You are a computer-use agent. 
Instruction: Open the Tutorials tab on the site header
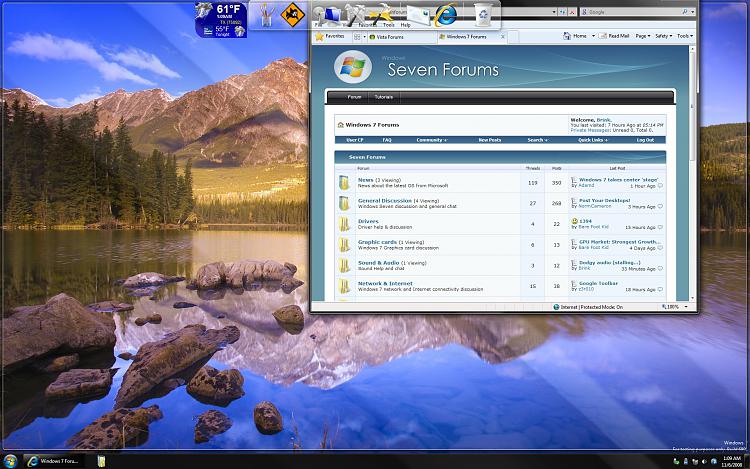click(384, 97)
